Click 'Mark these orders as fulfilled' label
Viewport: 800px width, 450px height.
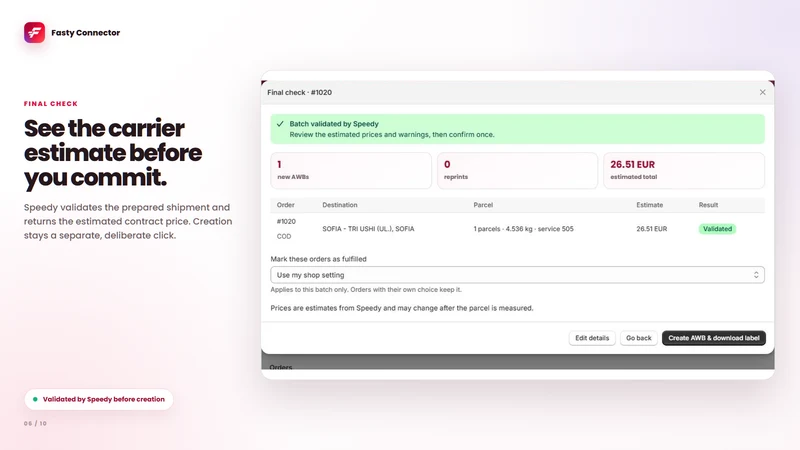(318, 259)
